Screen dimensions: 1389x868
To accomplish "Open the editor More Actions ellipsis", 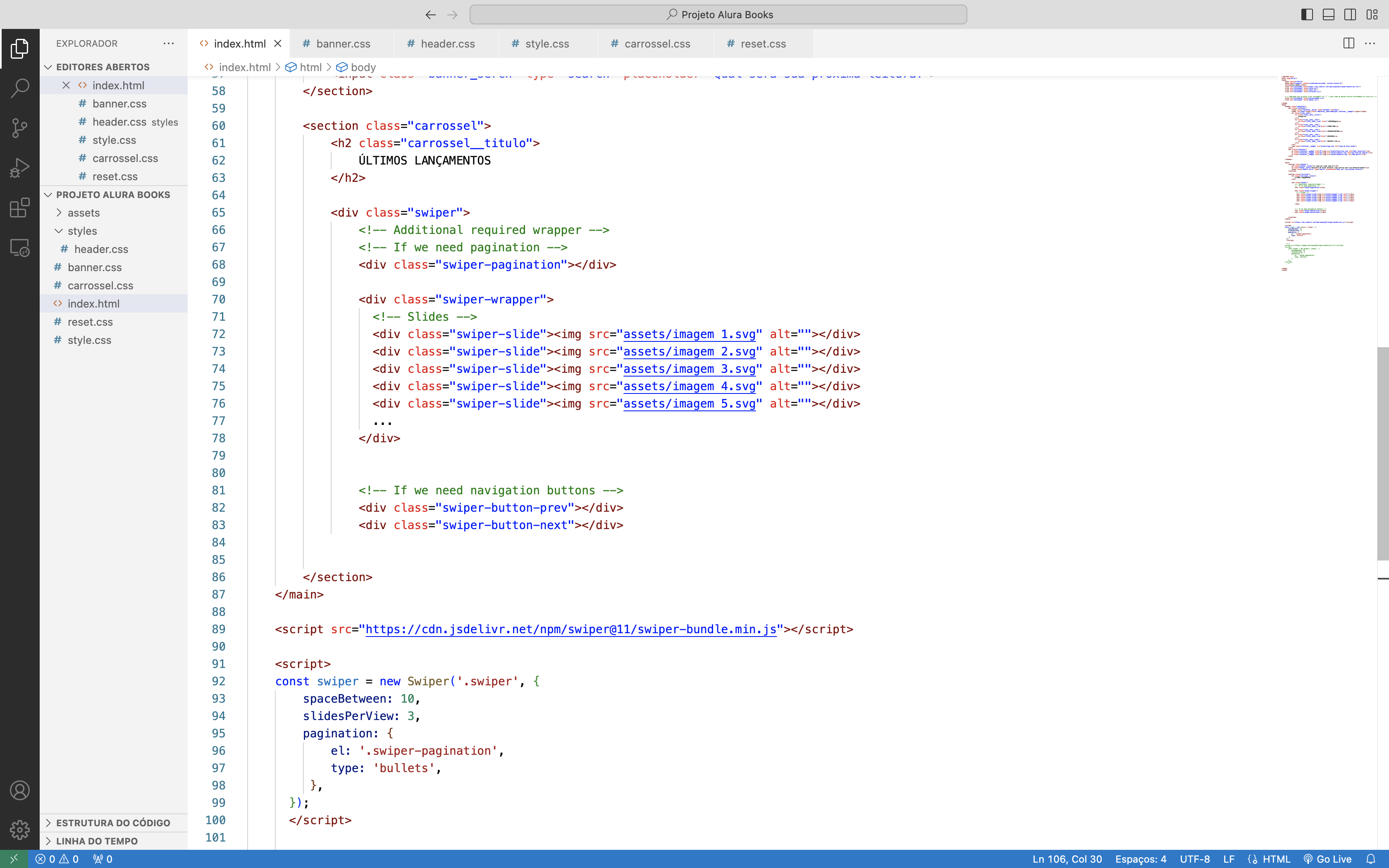I will [1370, 44].
